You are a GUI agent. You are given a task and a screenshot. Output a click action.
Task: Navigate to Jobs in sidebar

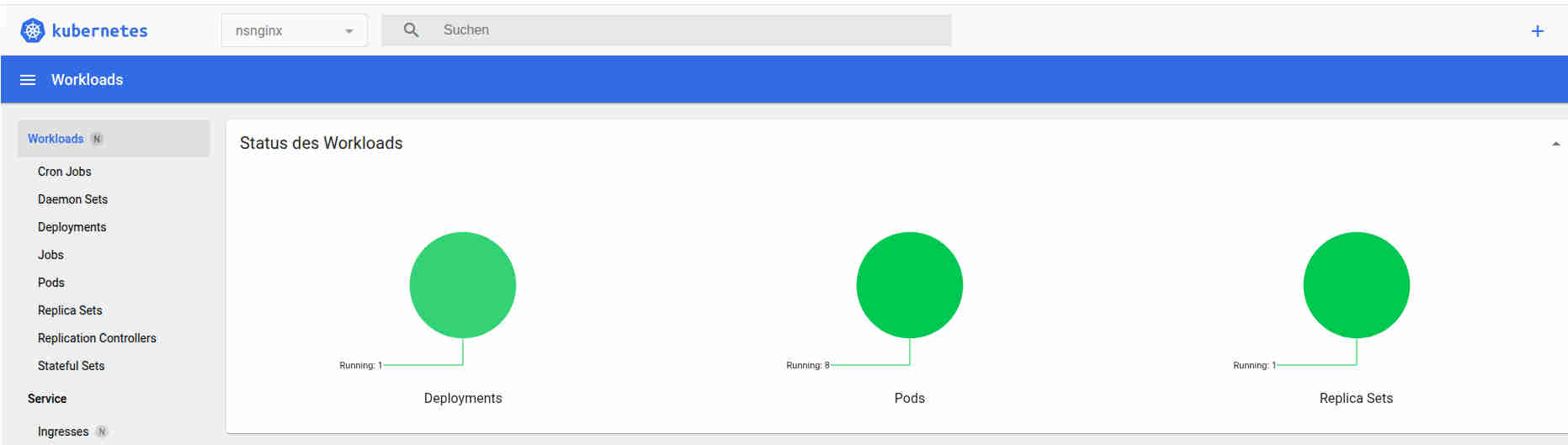point(50,255)
